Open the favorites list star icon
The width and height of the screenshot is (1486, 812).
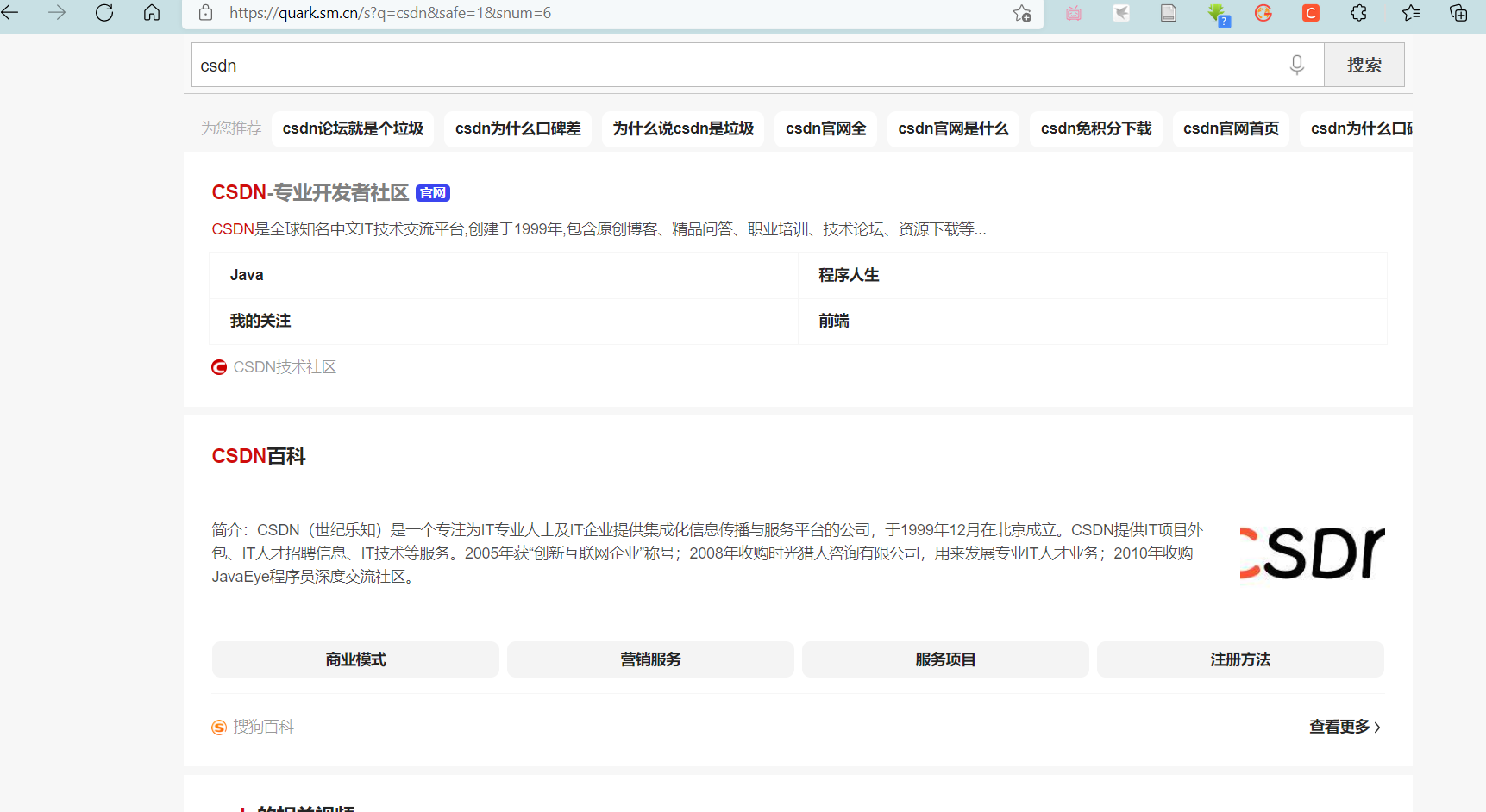coord(1410,13)
